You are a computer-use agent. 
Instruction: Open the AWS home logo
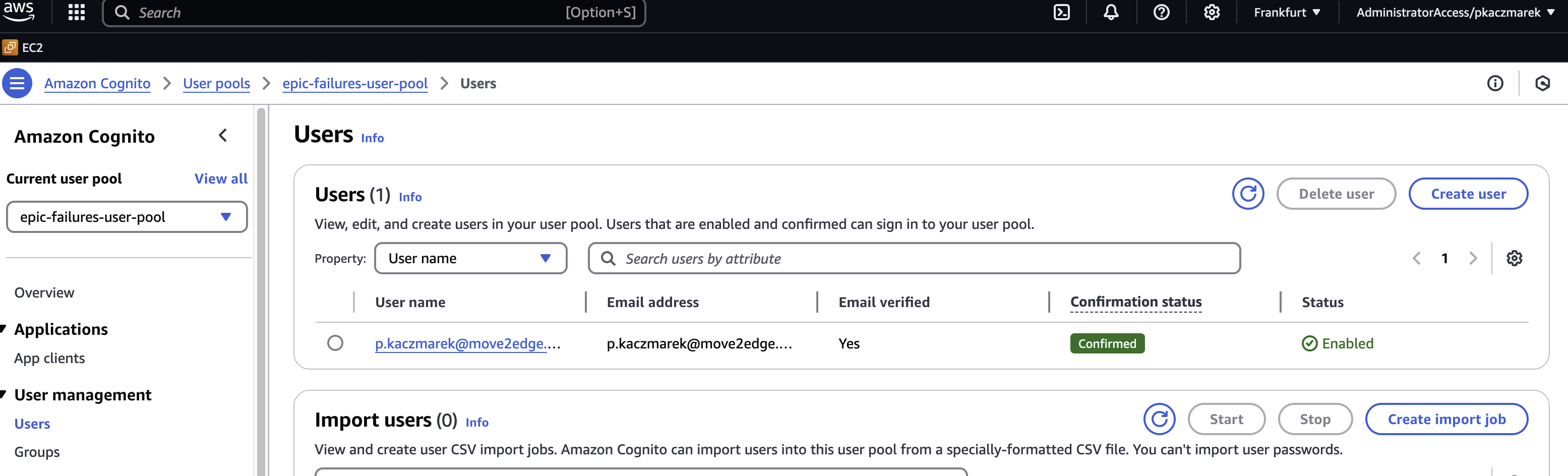tap(18, 12)
